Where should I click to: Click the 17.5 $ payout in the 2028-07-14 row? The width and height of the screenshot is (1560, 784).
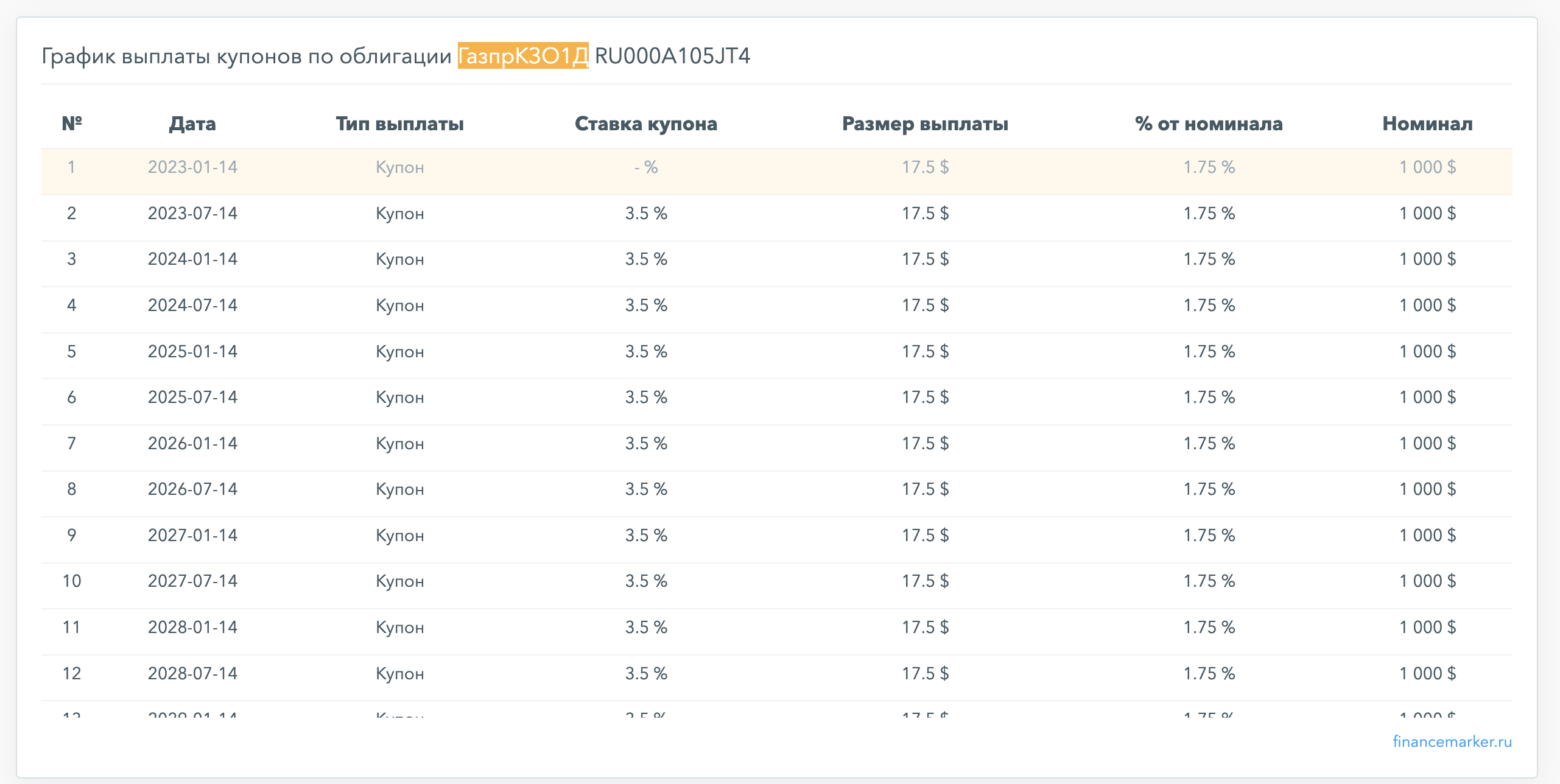click(x=926, y=673)
